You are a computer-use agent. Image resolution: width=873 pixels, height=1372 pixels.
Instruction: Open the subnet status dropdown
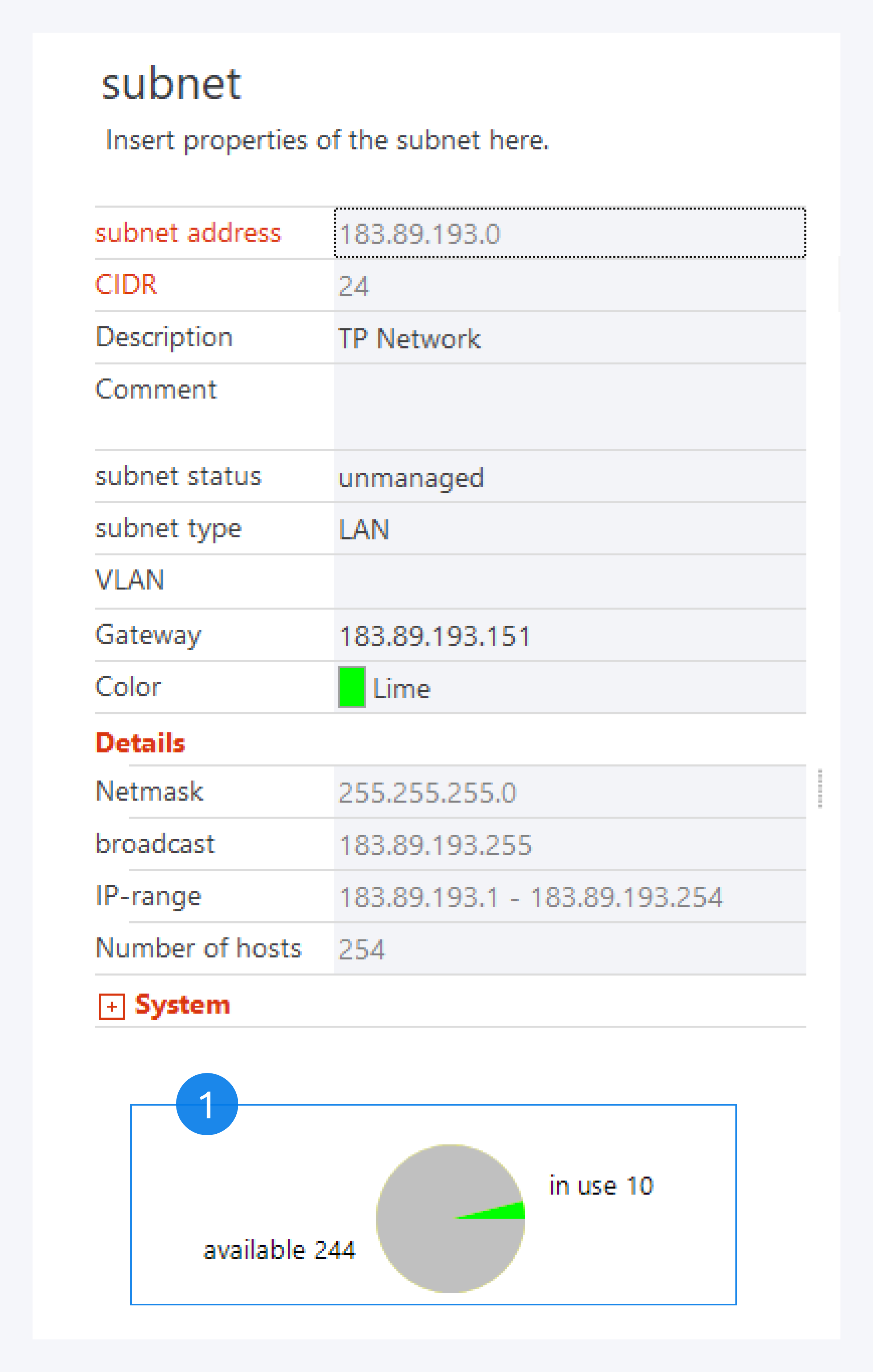point(569,477)
